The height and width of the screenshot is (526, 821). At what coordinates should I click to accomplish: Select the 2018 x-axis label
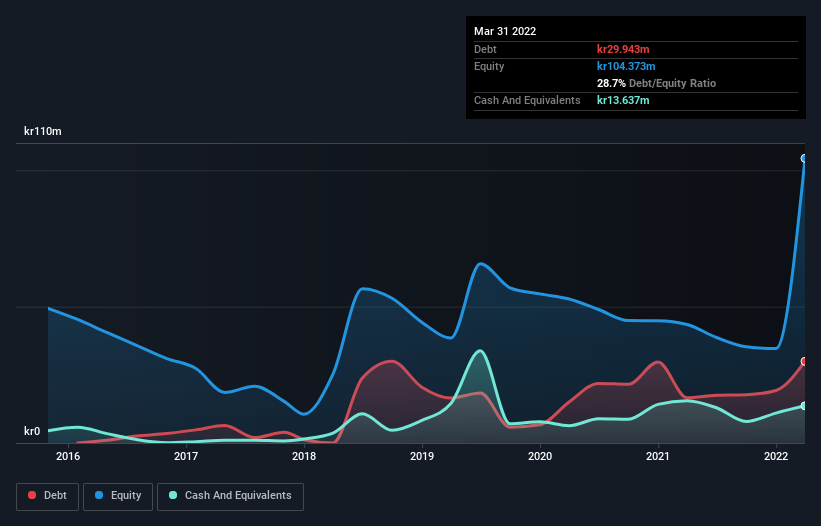coord(304,456)
